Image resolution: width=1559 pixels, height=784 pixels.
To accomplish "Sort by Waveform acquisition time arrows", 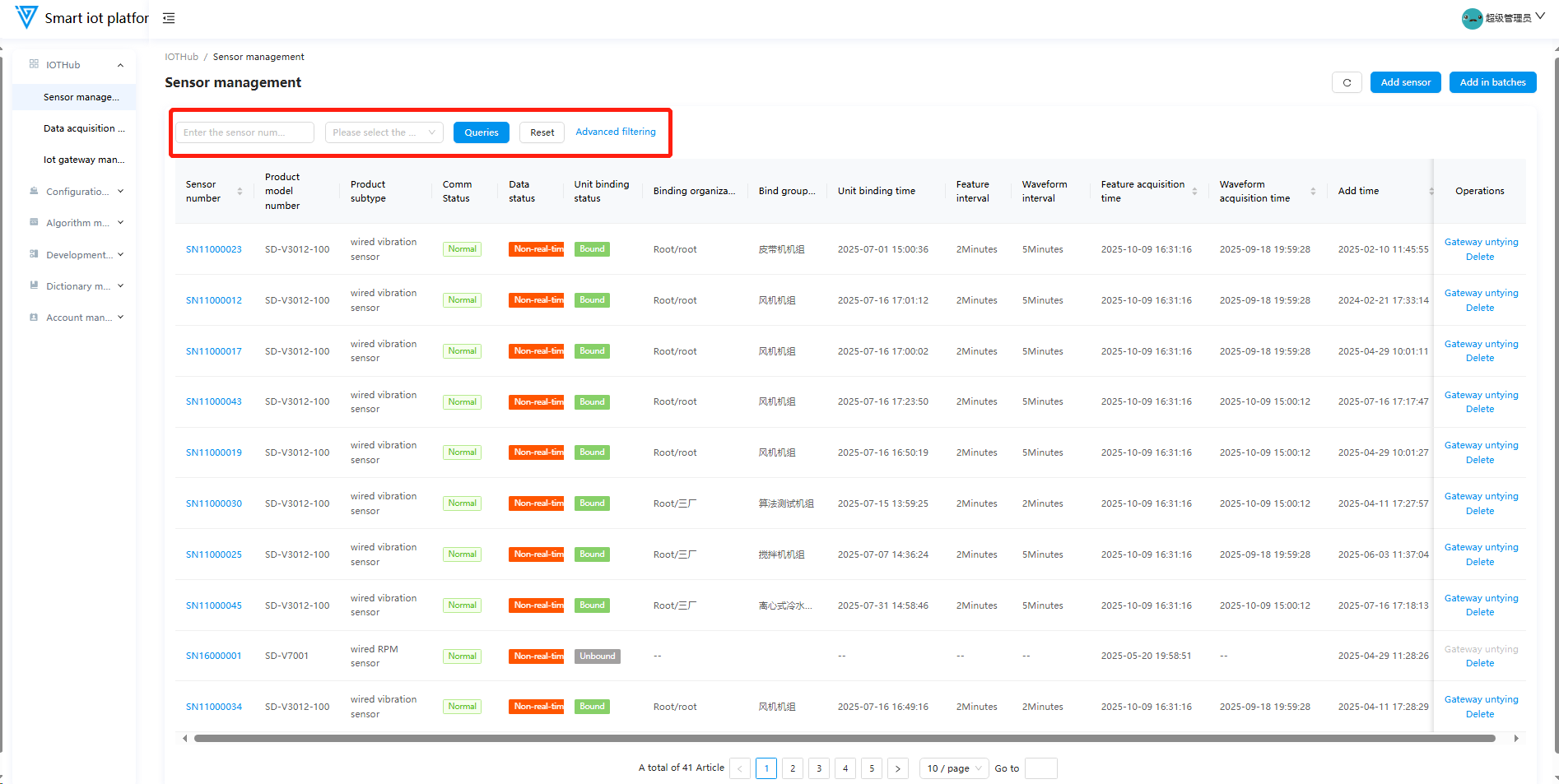I will point(1313,191).
